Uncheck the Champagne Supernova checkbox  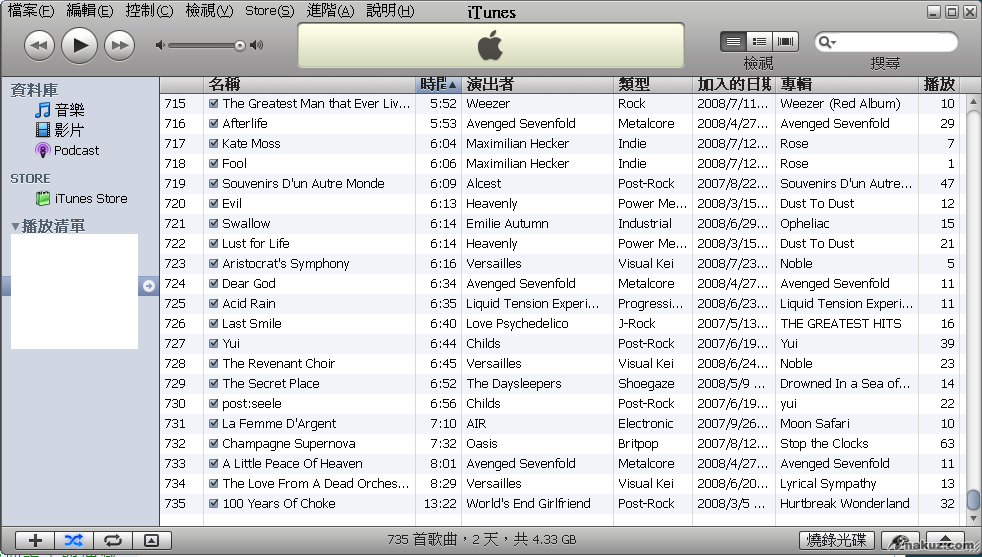214,444
